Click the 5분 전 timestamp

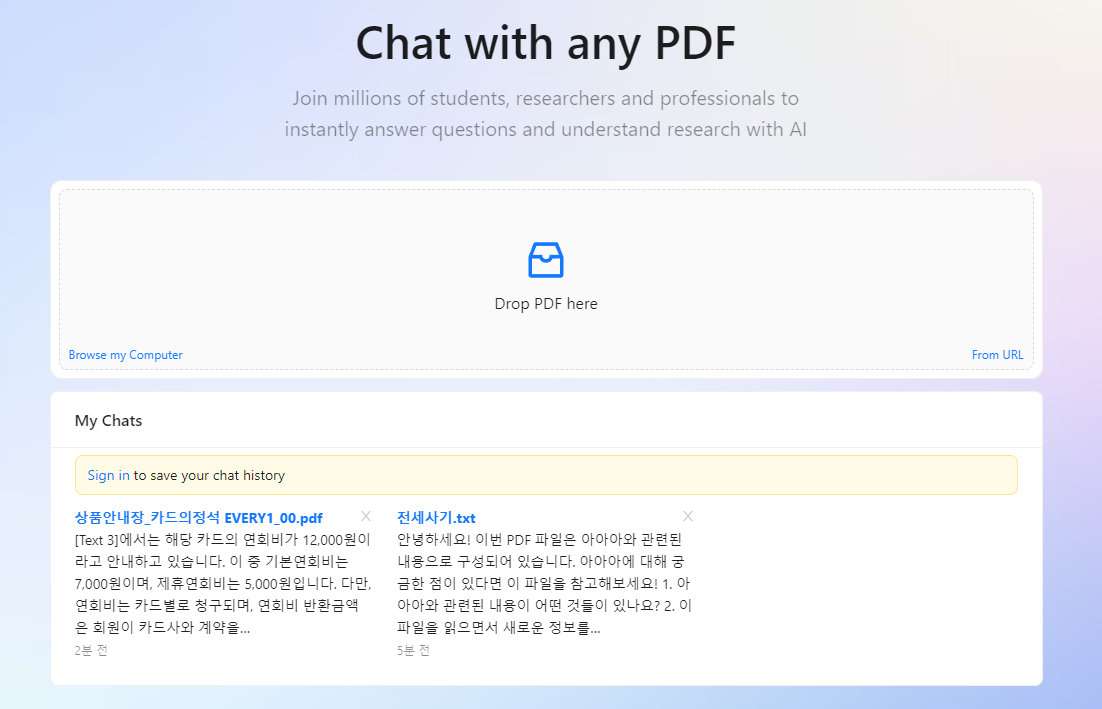(412, 650)
